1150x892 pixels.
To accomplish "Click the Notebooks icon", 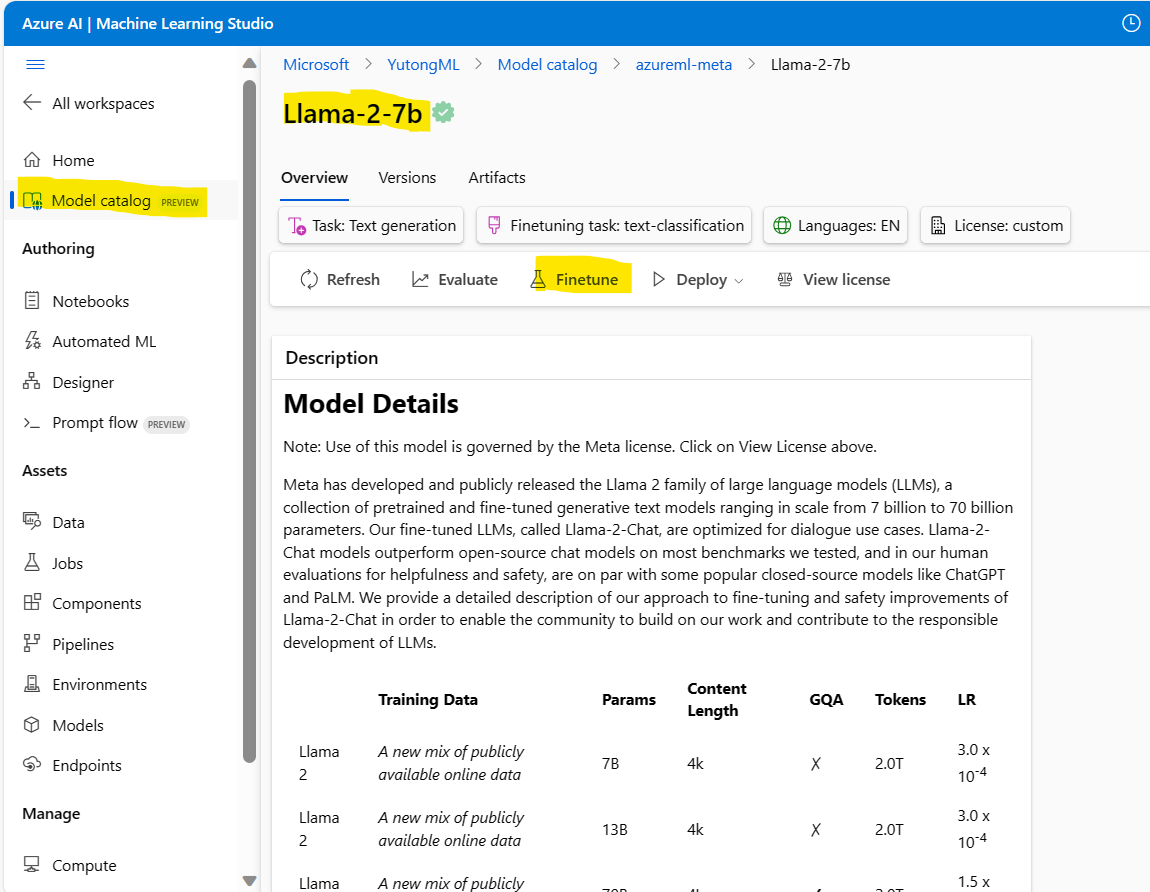I will pyautogui.click(x=32, y=301).
